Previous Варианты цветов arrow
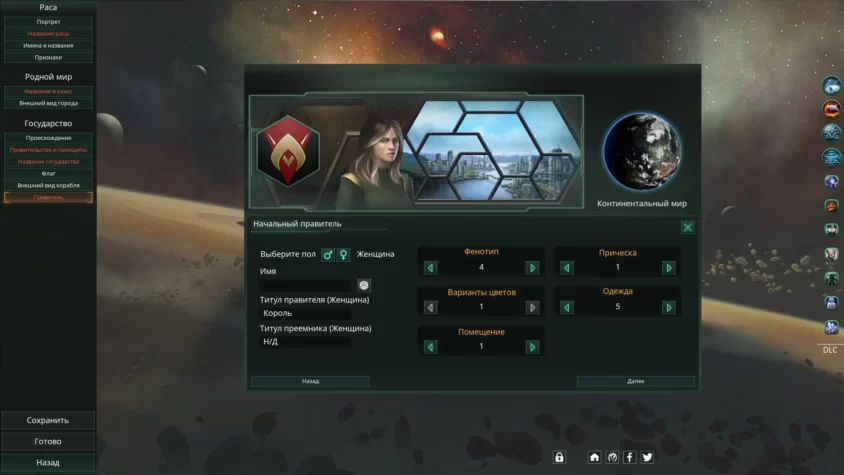This screenshot has width=844, height=475. point(431,308)
